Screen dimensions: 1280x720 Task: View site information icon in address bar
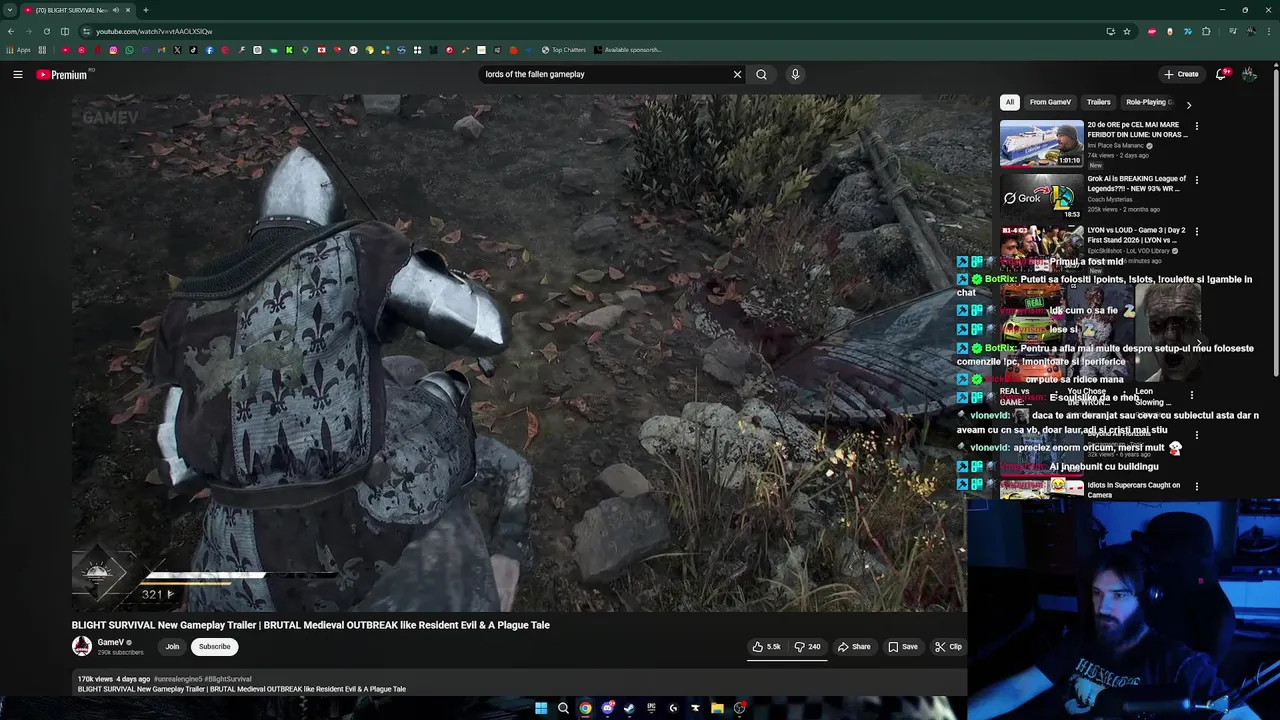[86, 31]
